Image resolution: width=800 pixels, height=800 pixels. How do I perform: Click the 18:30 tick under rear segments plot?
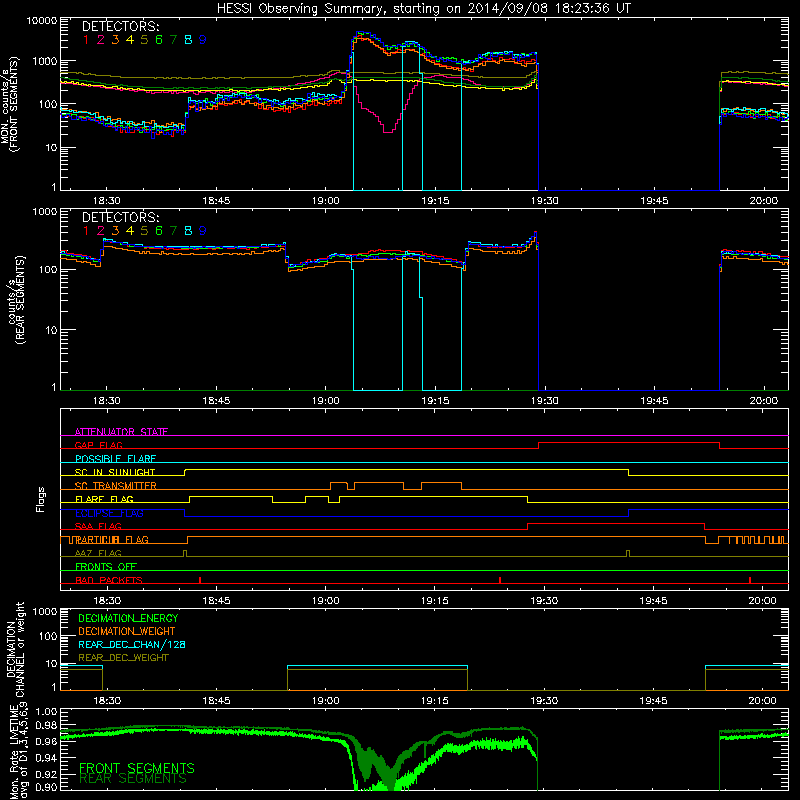tap(107, 401)
